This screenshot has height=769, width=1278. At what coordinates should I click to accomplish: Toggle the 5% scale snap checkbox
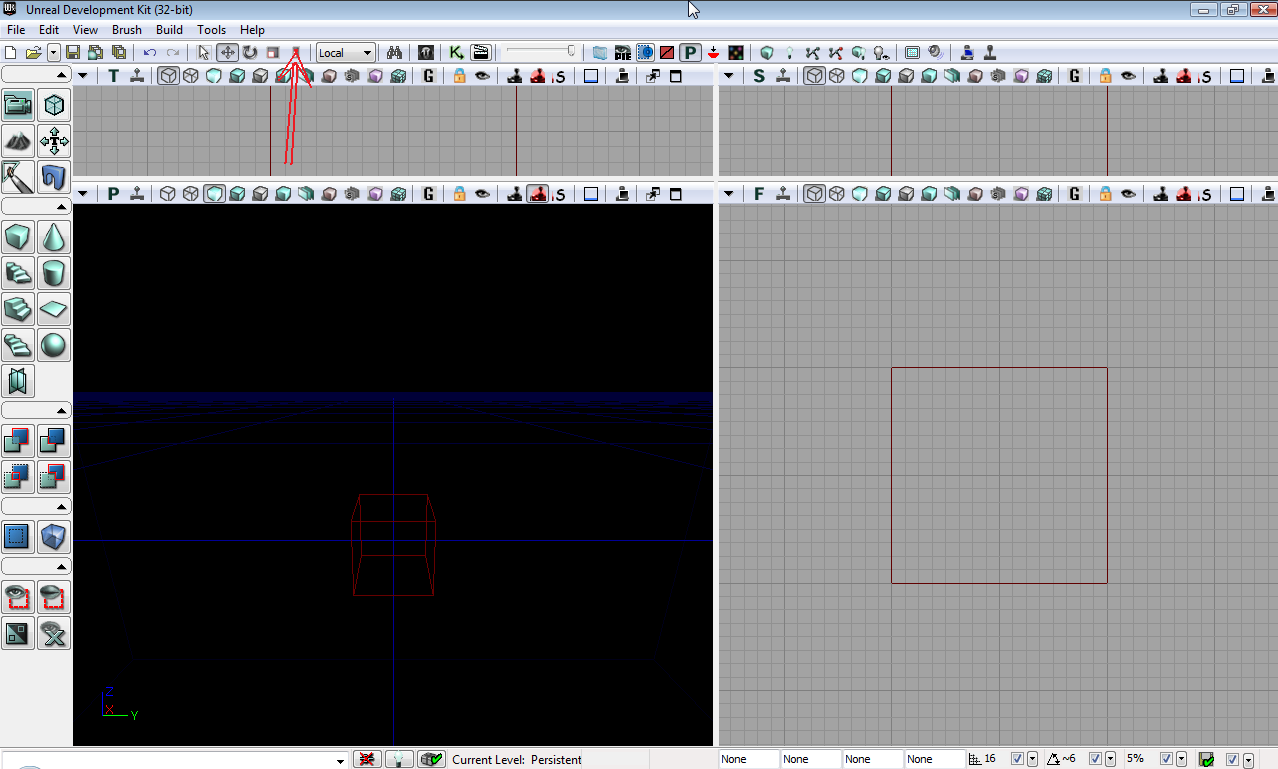(1165, 759)
